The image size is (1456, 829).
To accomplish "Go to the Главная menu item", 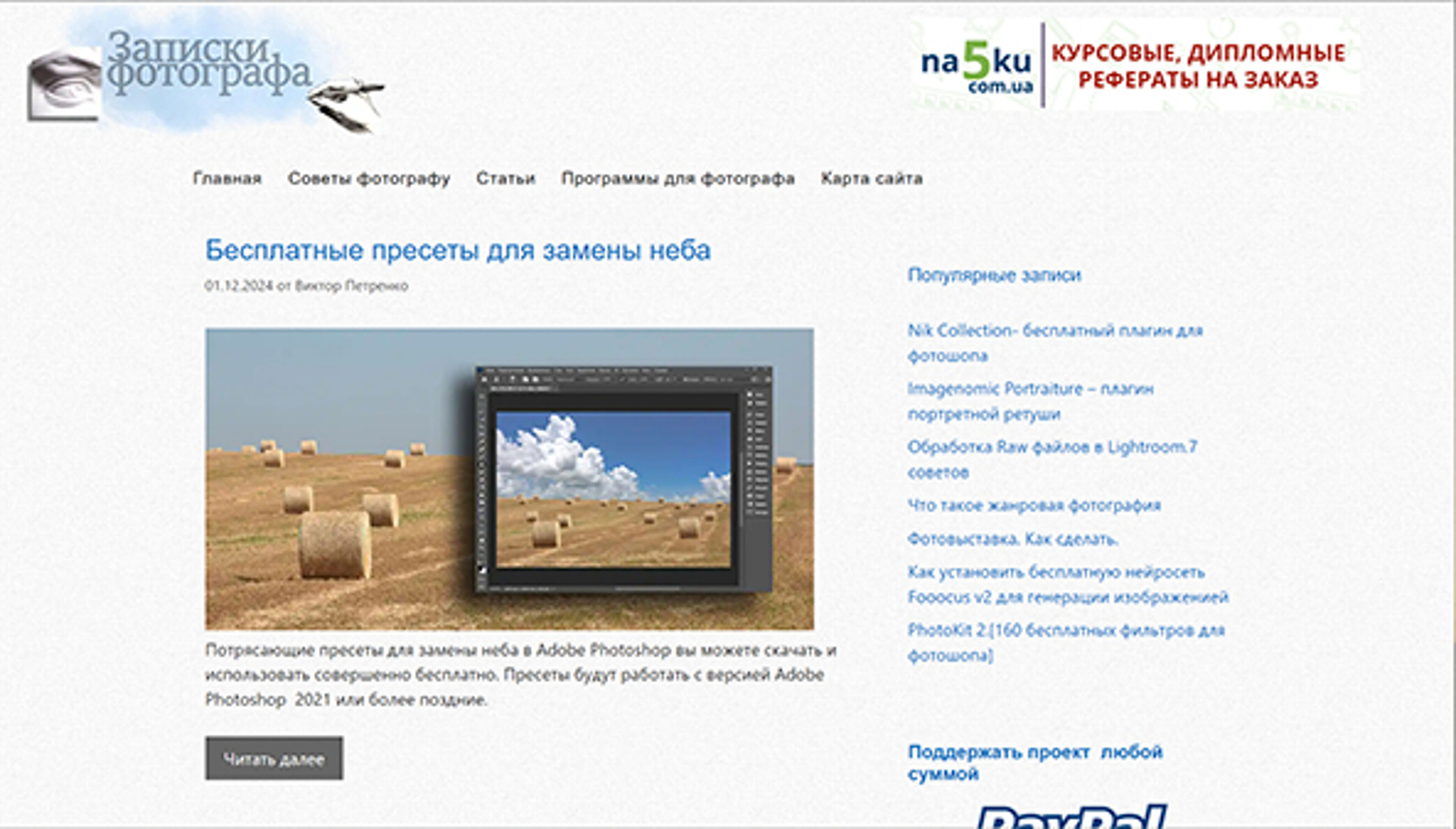I will pos(227,178).
